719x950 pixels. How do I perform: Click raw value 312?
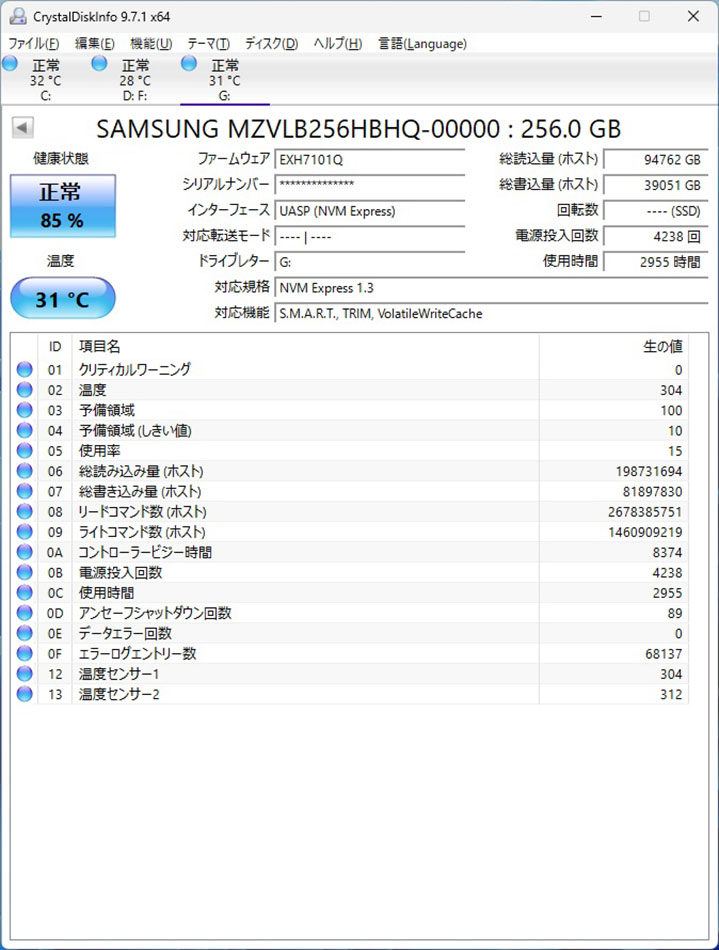[x=671, y=694]
